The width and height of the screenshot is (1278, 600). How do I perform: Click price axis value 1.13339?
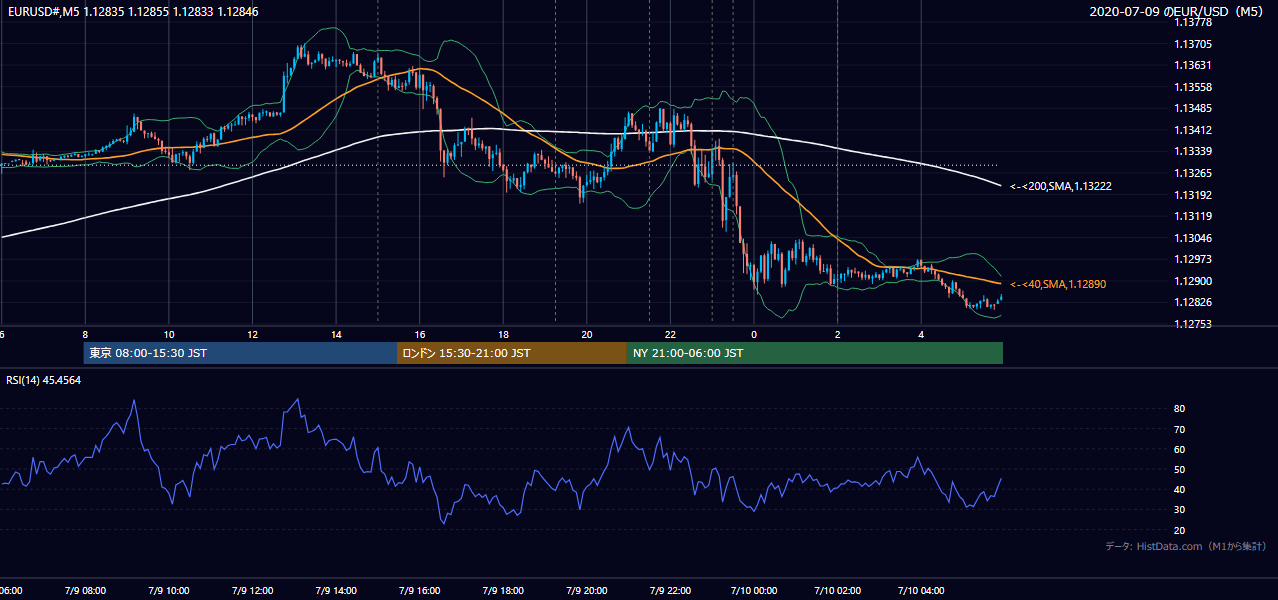[x=1193, y=151]
